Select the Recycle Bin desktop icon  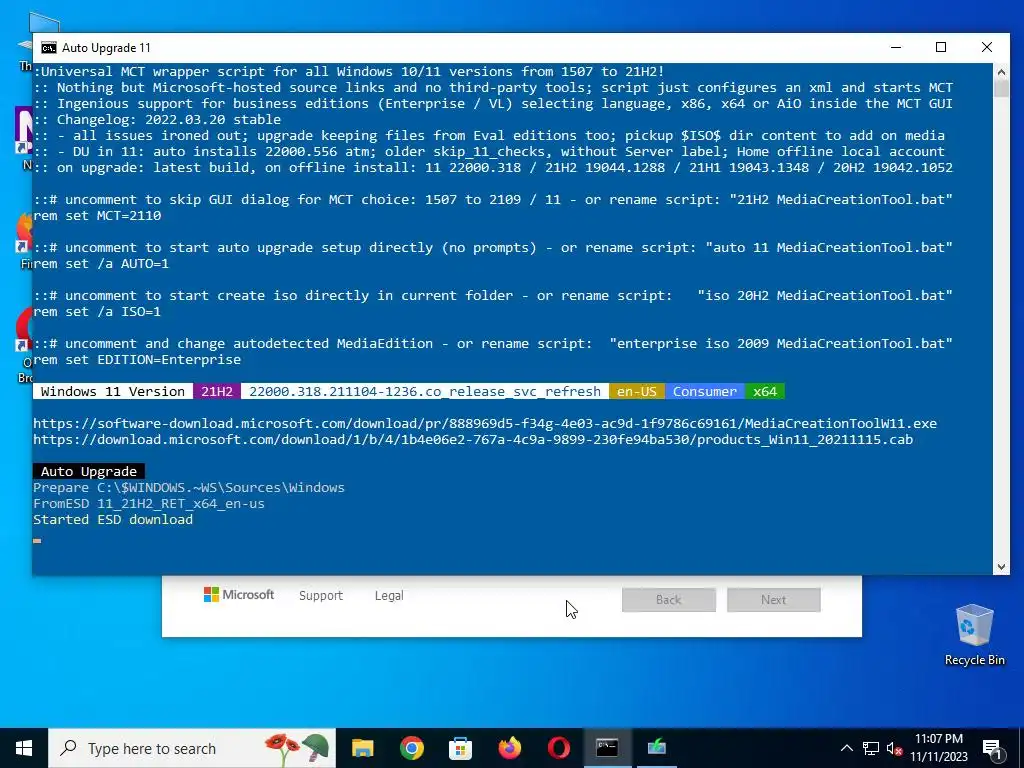point(974,634)
